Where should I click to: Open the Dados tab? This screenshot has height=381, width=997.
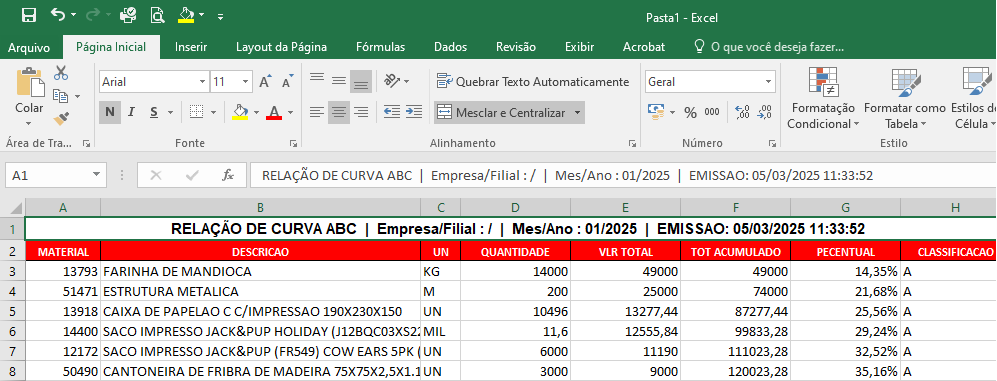click(450, 47)
